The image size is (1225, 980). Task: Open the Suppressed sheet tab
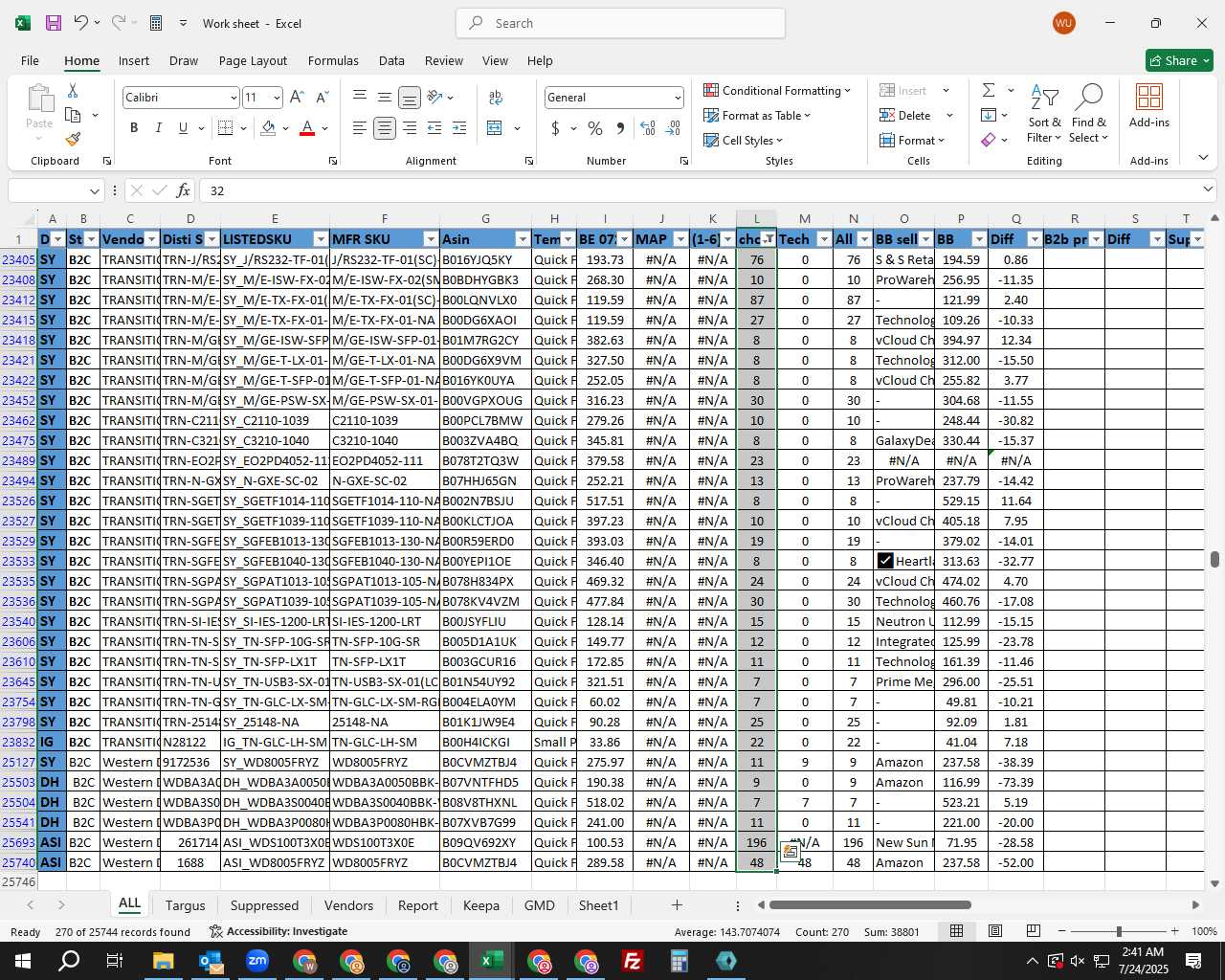coord(264,905)
